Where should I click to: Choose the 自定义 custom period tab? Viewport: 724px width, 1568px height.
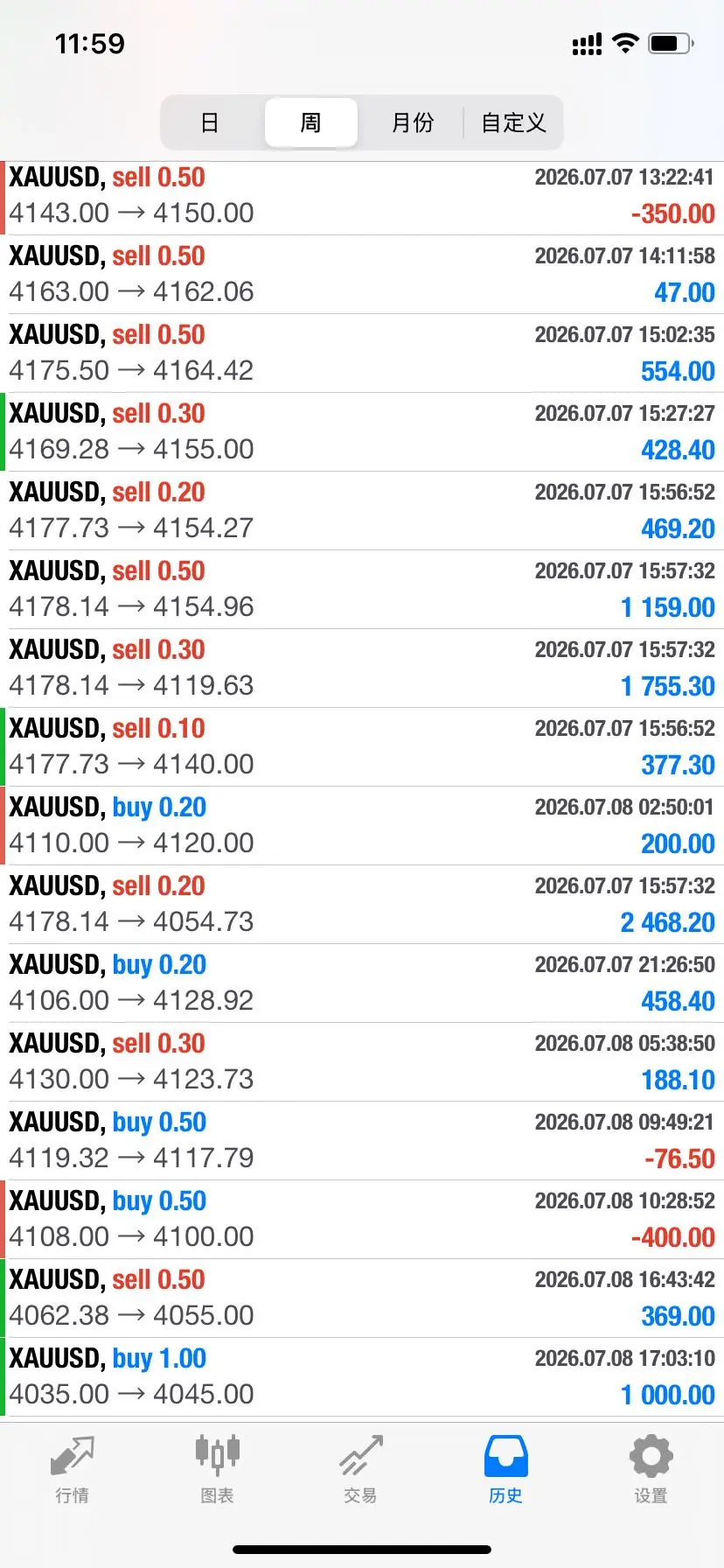tap(514, 122)
